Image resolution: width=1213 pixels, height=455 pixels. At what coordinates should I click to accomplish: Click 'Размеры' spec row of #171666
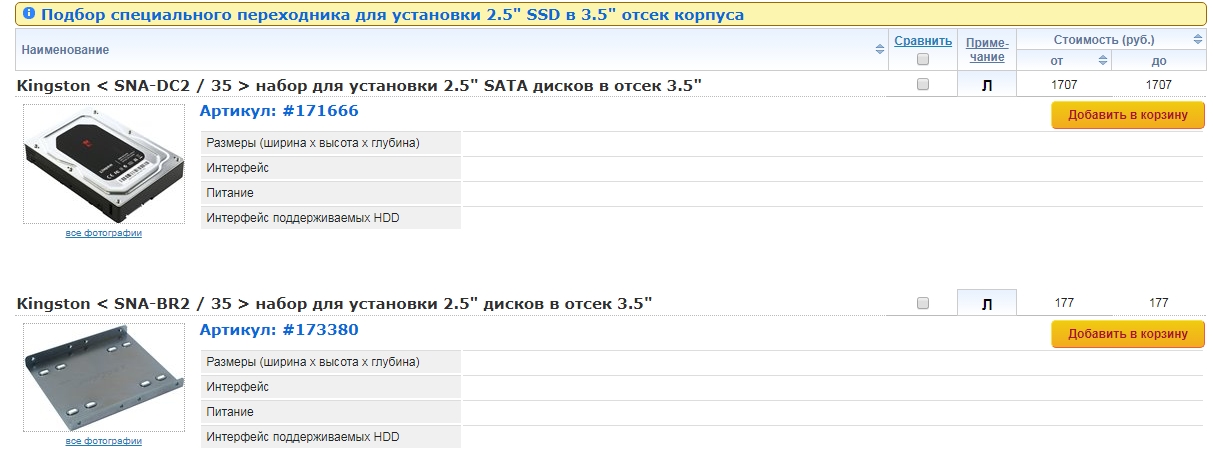[x=702, y=143]
